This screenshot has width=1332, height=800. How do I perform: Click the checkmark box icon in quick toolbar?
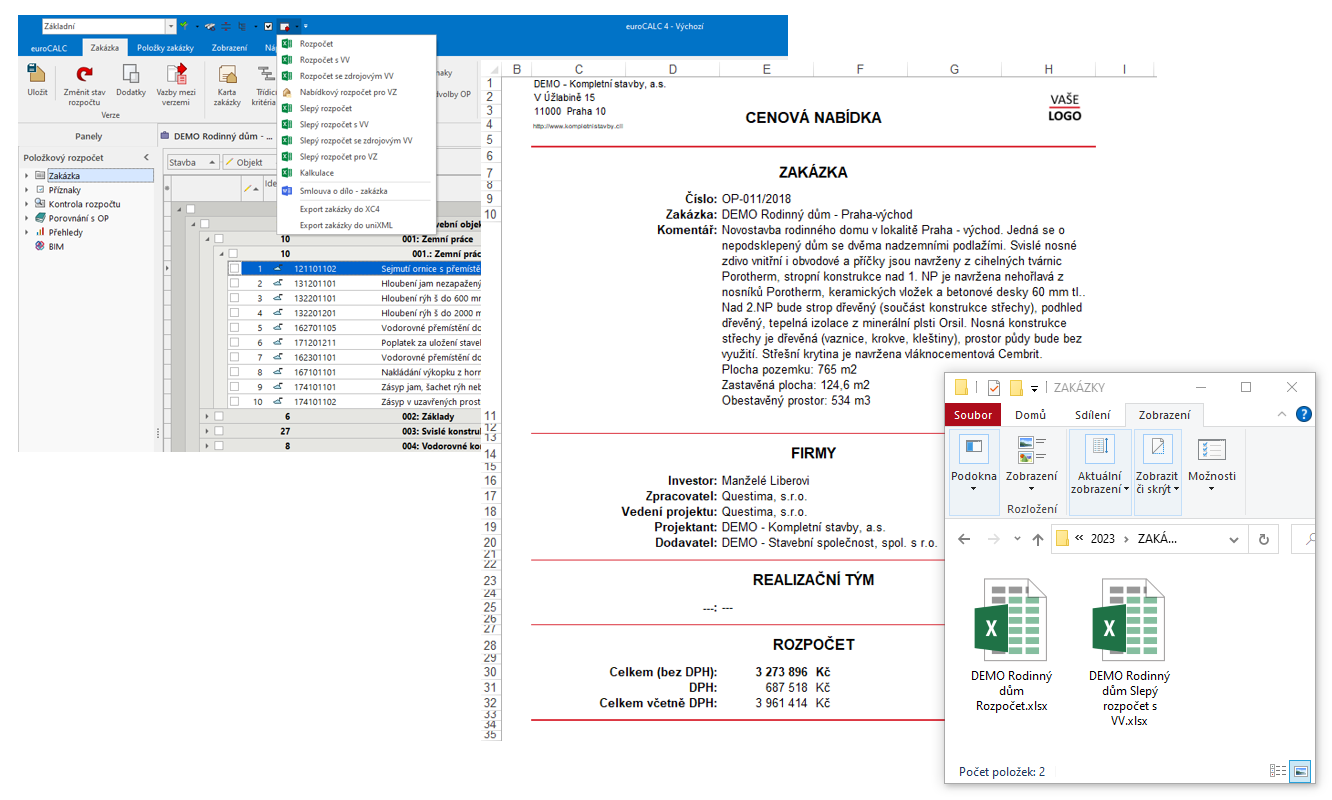point(268,26)
